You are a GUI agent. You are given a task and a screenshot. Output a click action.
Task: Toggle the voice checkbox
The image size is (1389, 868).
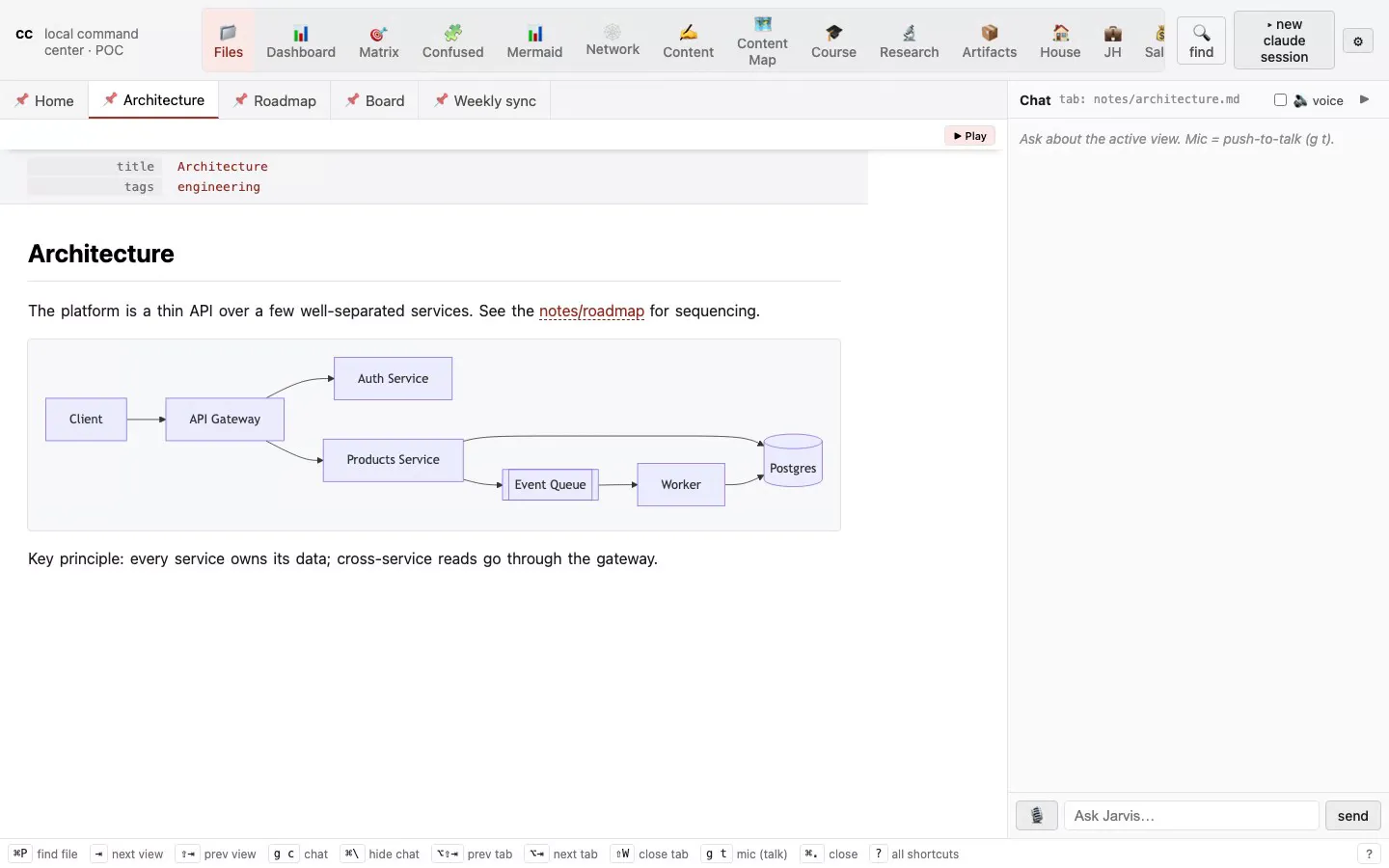pyautogui.click(x=1280, y=100)
